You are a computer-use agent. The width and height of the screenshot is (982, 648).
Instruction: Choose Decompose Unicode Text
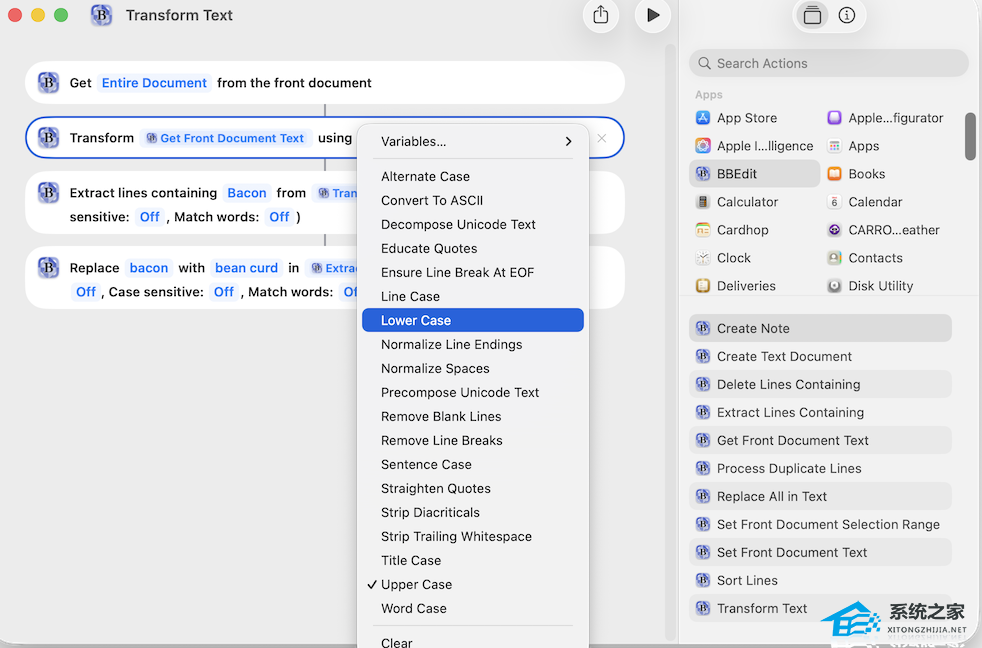tap(473, 224)
